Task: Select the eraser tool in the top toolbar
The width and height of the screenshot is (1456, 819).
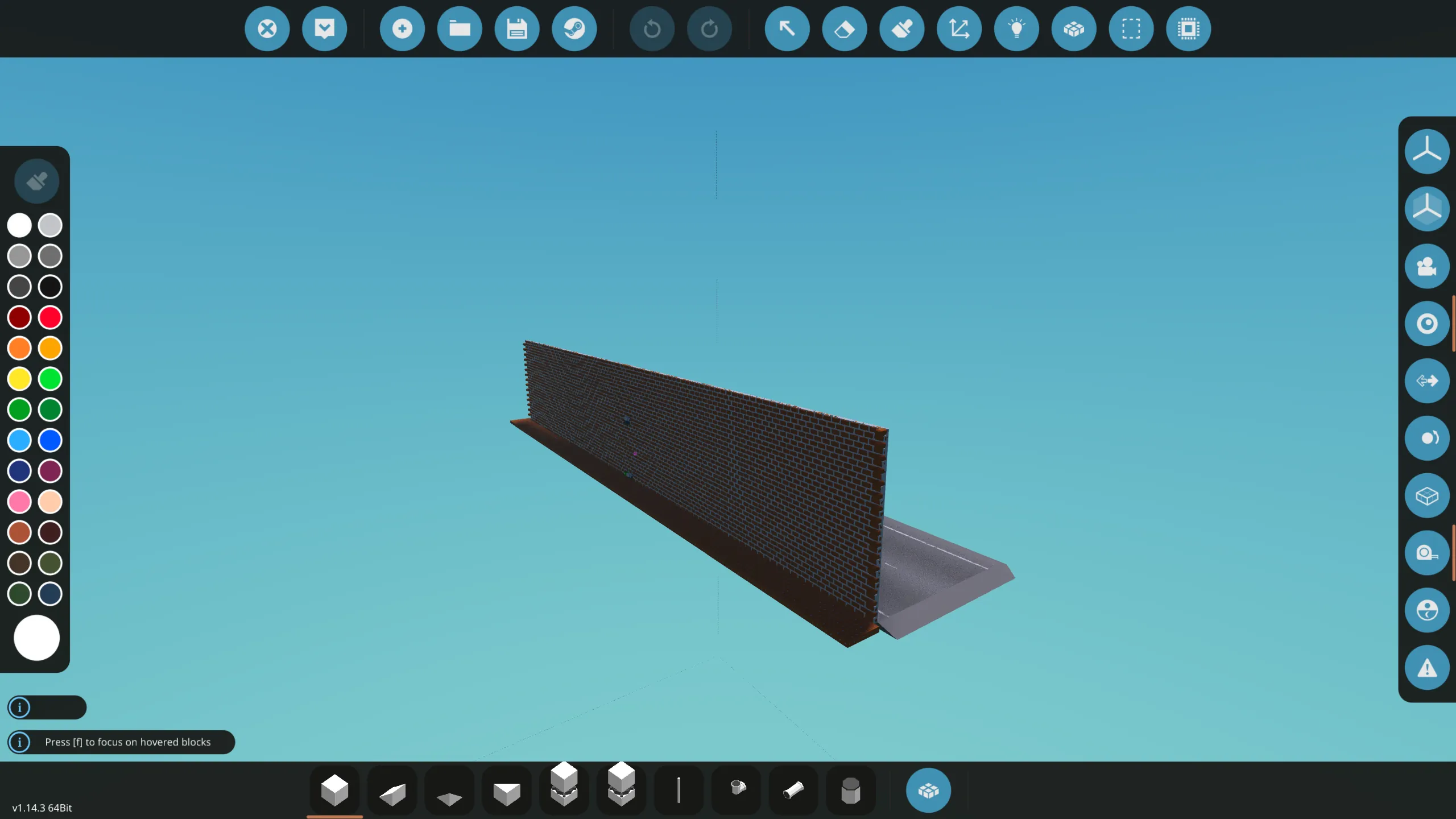Action: pos(845,28)
